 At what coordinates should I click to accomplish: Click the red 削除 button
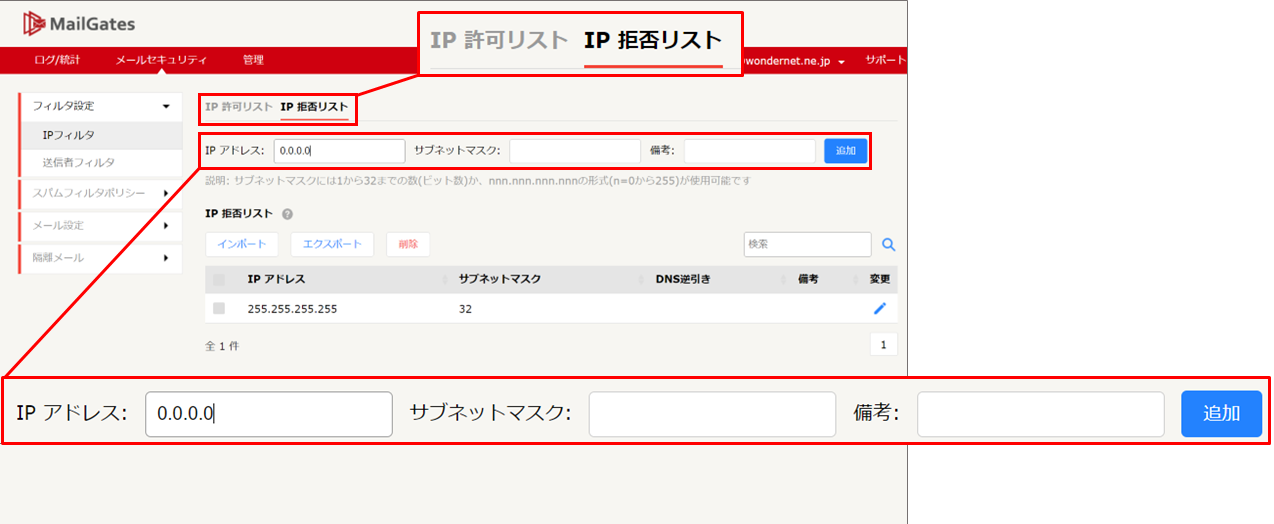(x=408, y=244)
